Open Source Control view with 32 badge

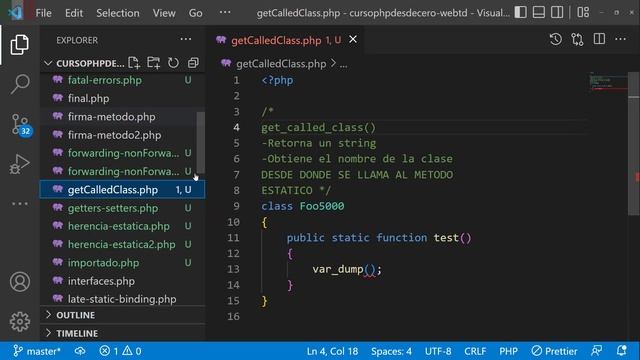click(x=20, y=124)
